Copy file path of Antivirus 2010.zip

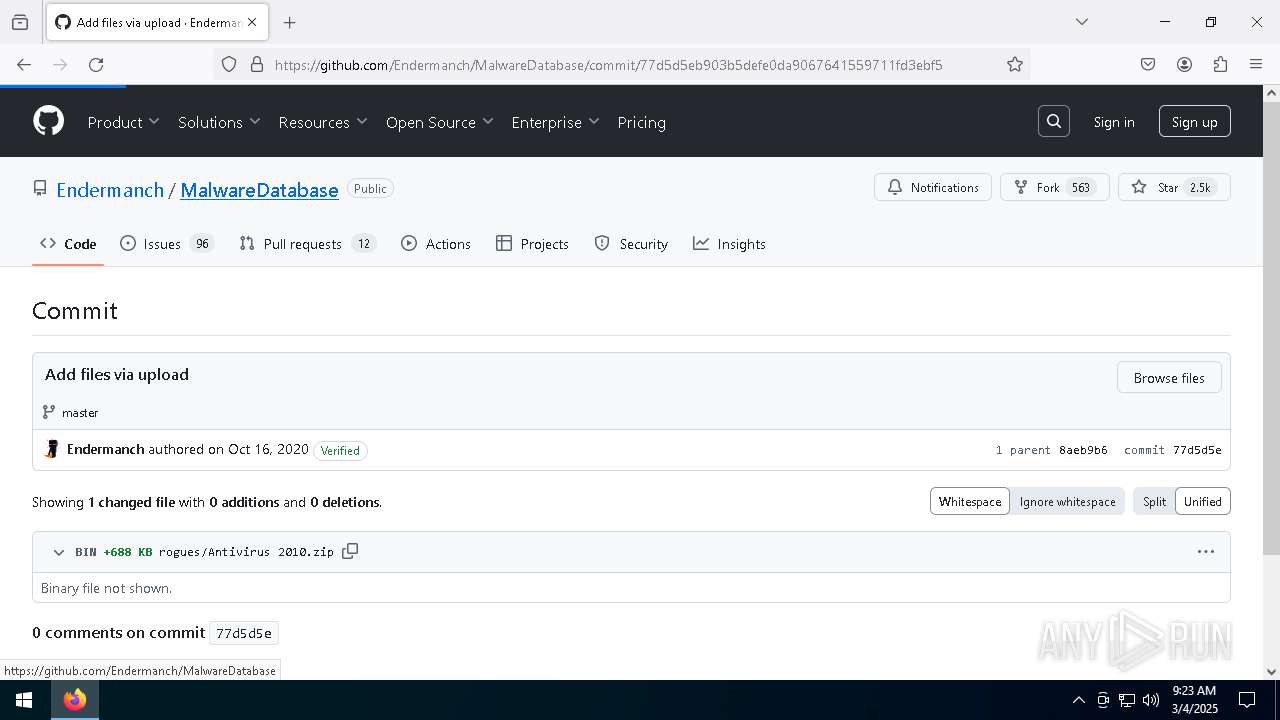click(x=350, y=551)
